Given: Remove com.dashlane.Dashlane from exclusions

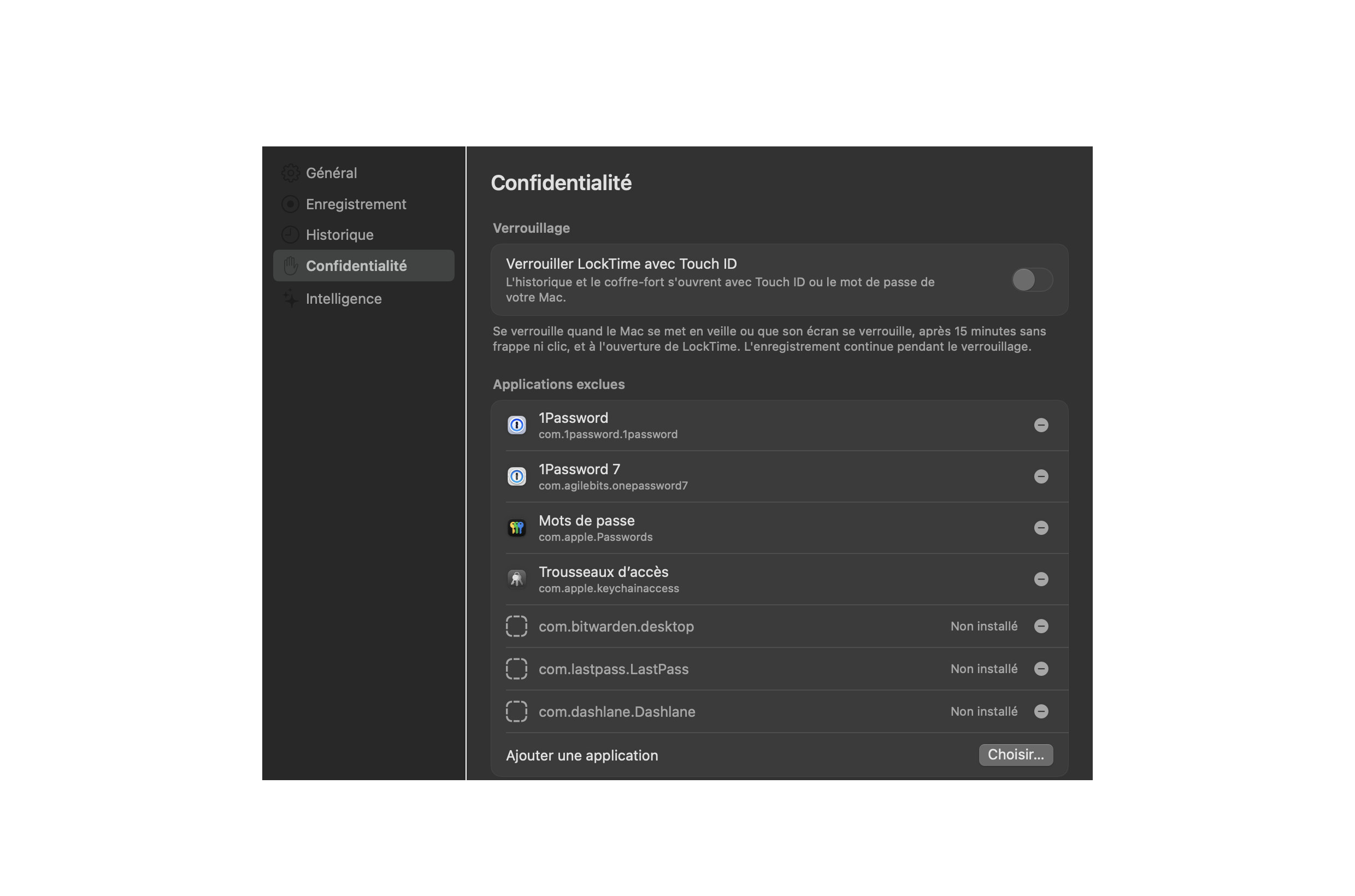Looking at the screenshot, I should point(1041,712).
